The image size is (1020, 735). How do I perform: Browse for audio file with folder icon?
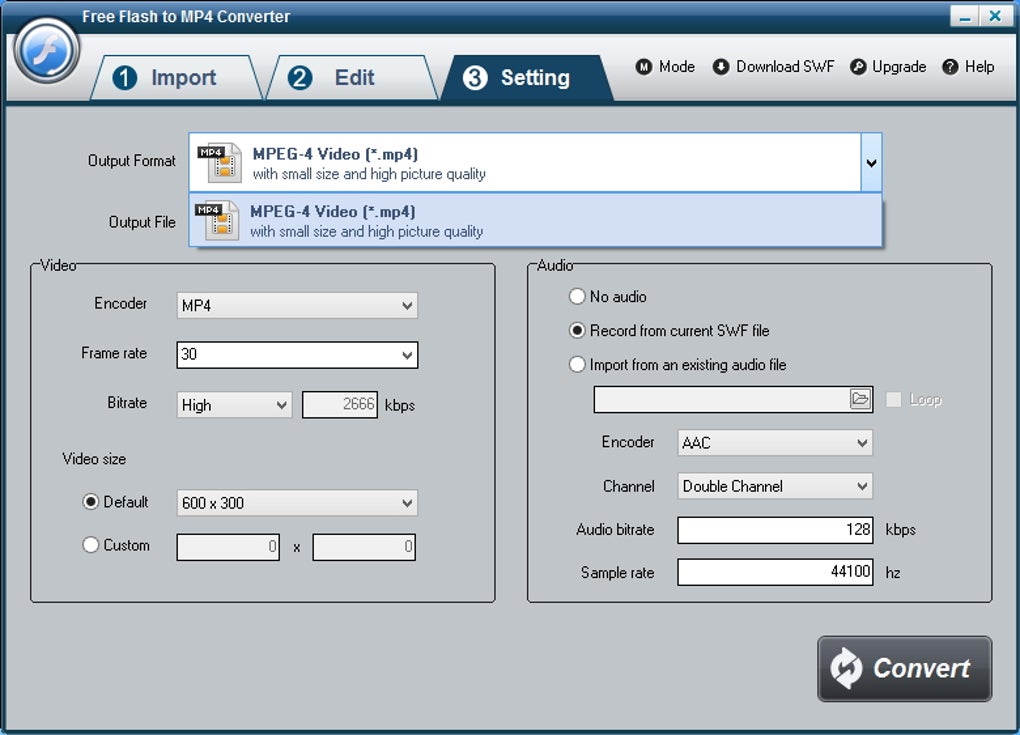point(860,399)
